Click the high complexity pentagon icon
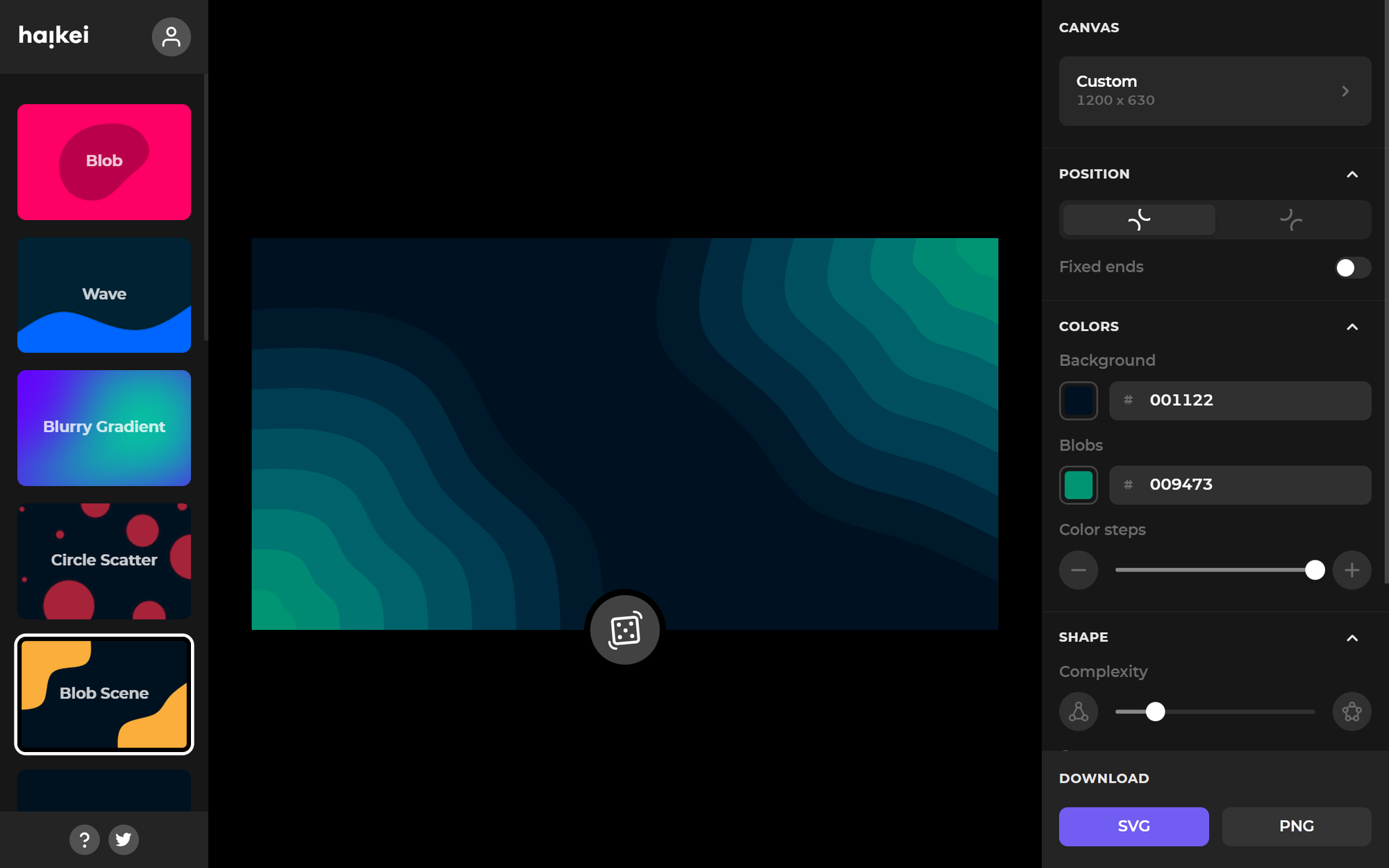The image size is (1389, 868). 1351,712
